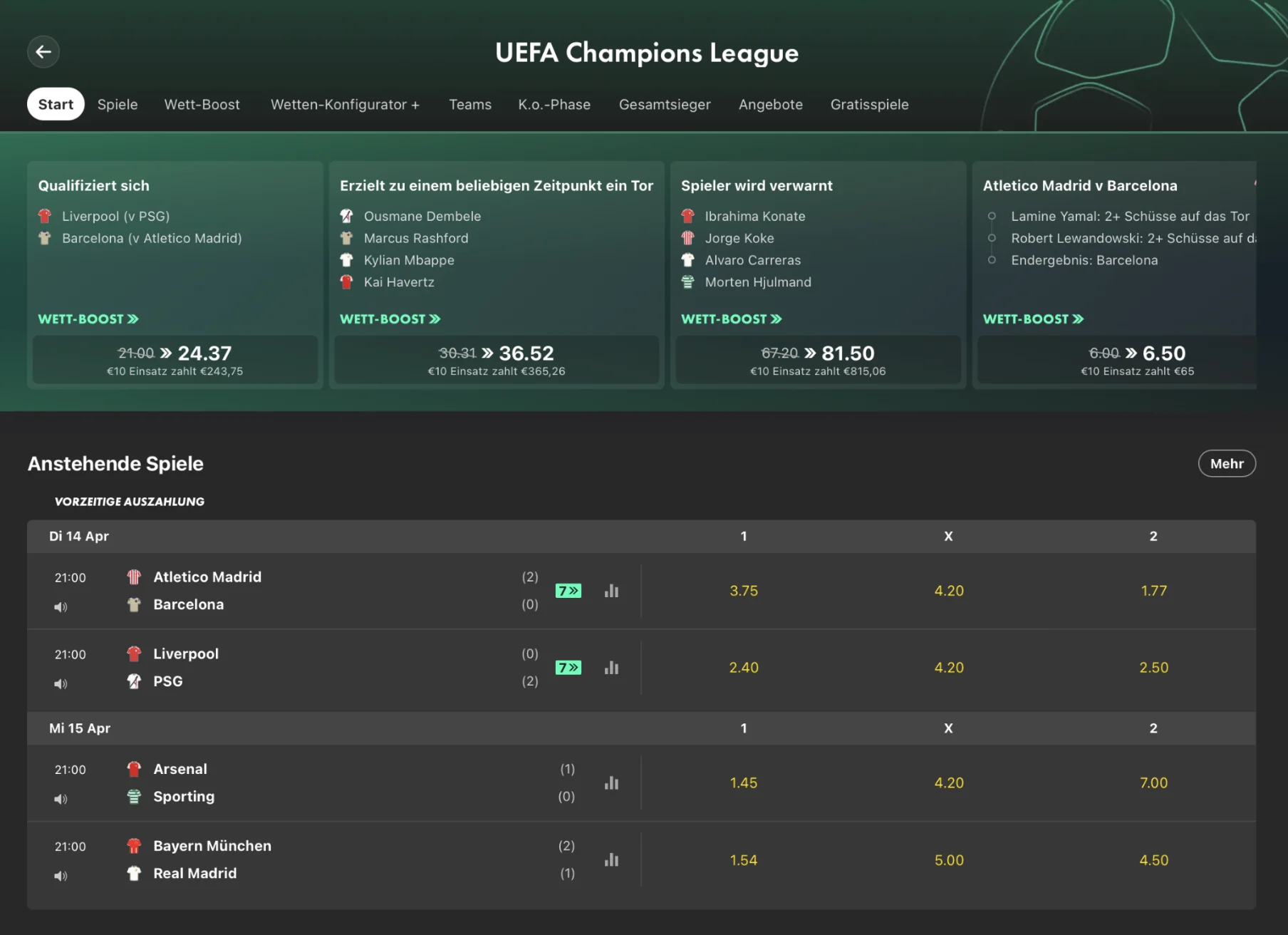Select draw odds 5.00 for Bayern München match

click(x=949, y=860)
